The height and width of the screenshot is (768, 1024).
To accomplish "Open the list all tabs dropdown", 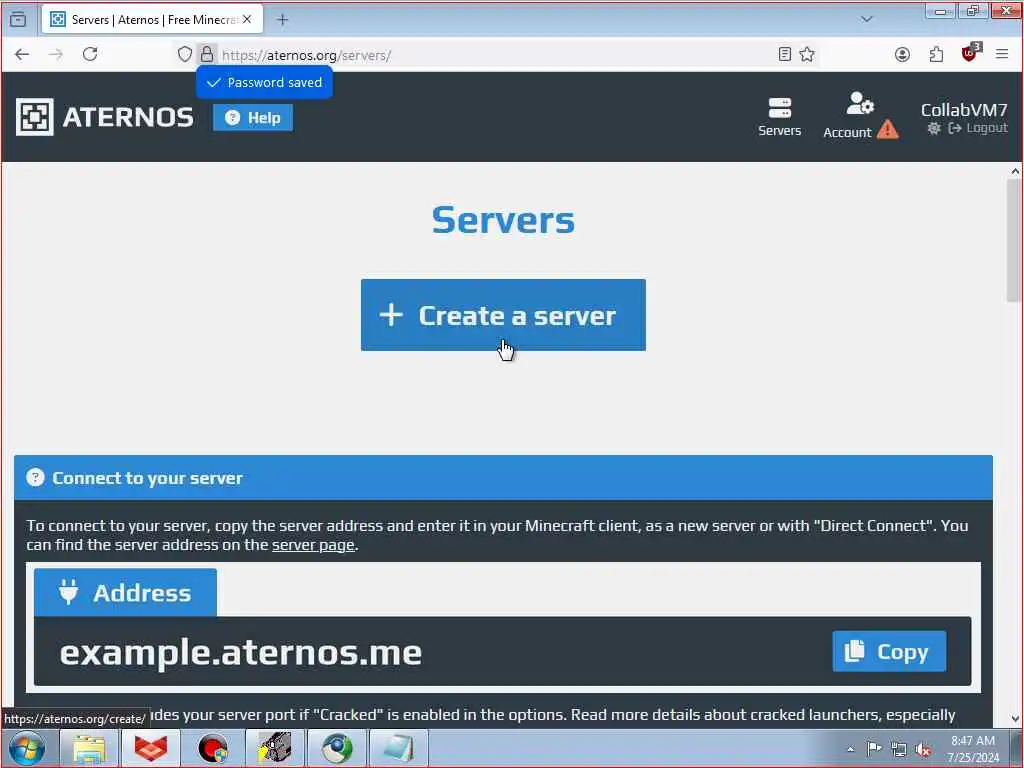I will 867,19.
